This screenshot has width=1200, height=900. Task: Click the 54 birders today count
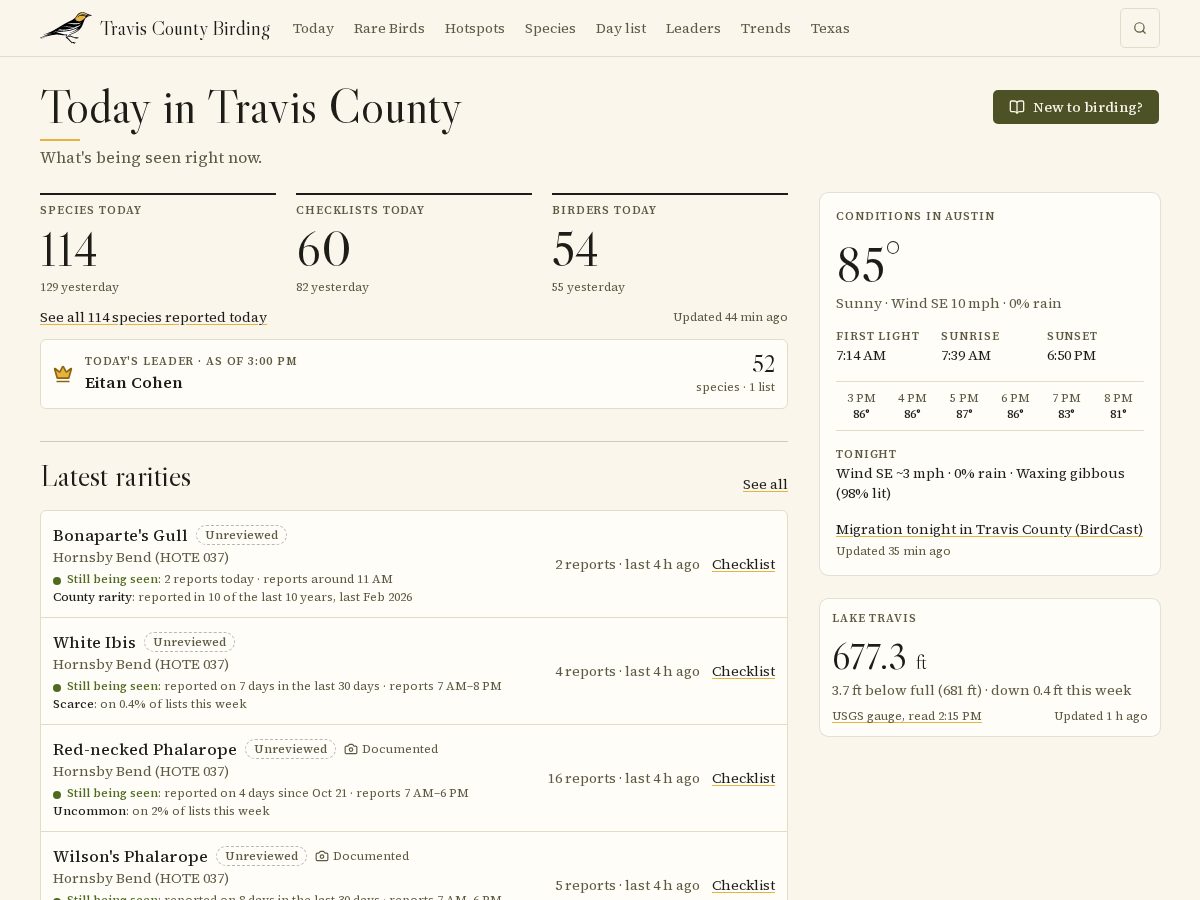pyautogui.click(x=575, y=250)
